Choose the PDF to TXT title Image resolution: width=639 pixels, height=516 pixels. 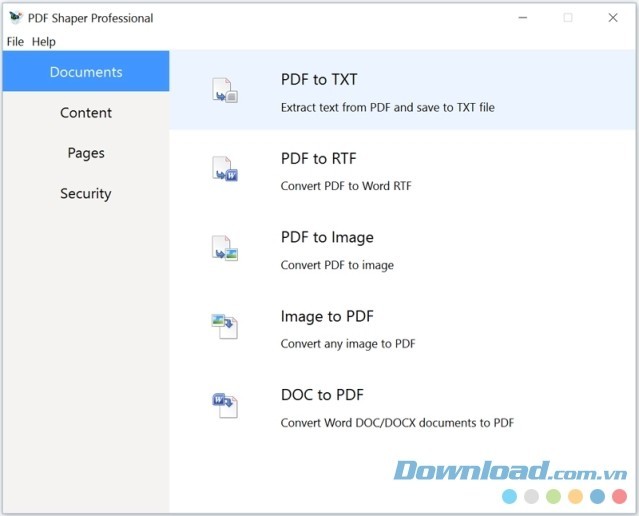pyautogui.click(x=319, y=79)
